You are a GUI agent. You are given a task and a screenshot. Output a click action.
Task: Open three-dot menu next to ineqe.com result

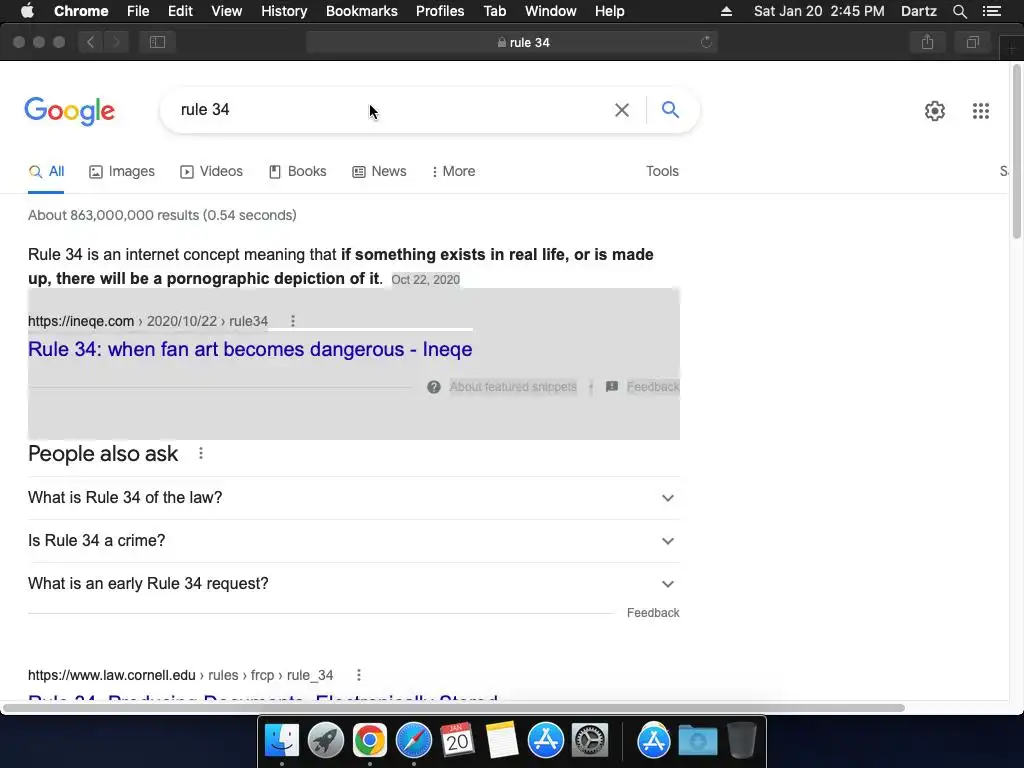point(293,321)
